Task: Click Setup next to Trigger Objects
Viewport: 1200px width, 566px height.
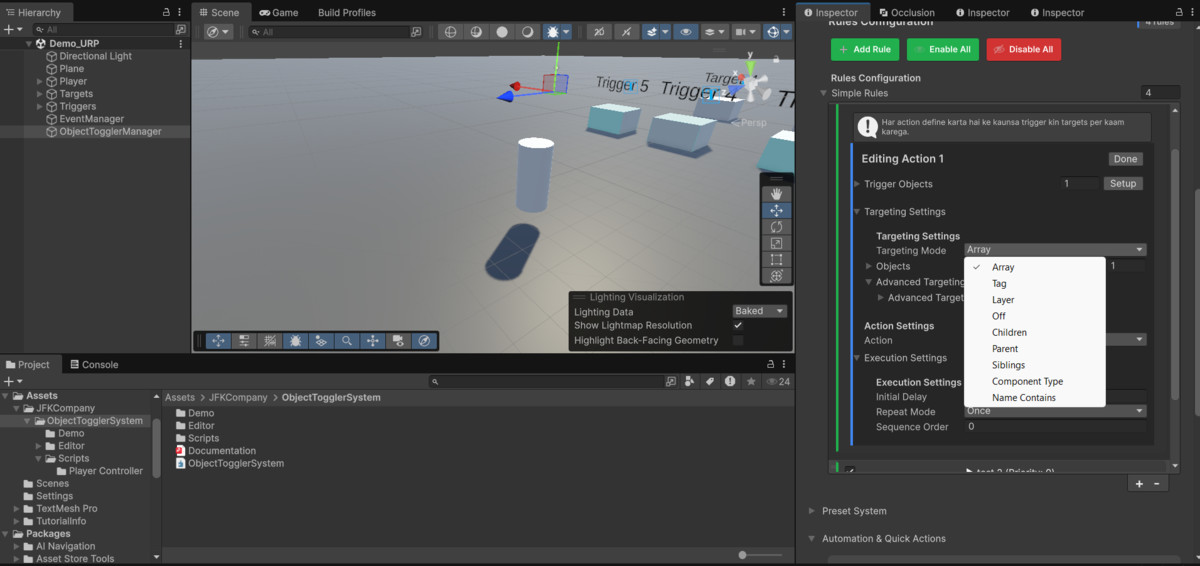Action: (x=1123, y=184)
